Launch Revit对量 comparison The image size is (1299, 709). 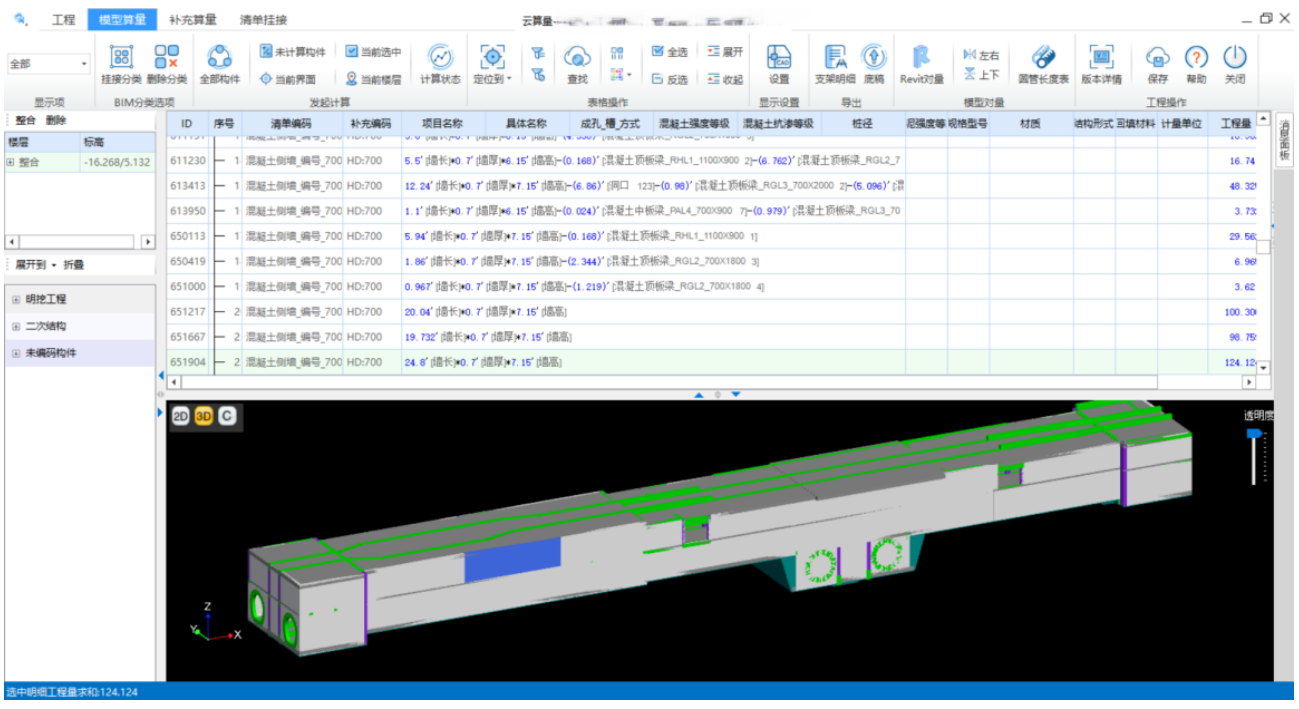tap(921, 58)
